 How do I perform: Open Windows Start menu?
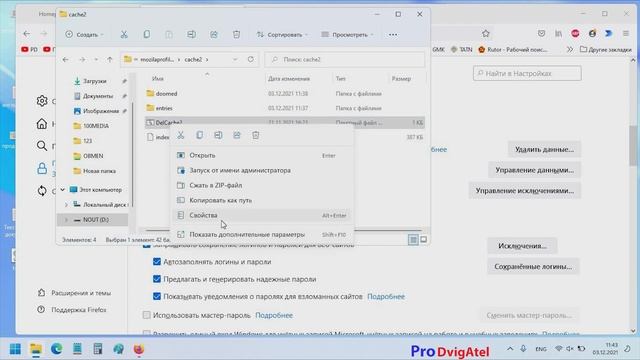pos(15,349)
